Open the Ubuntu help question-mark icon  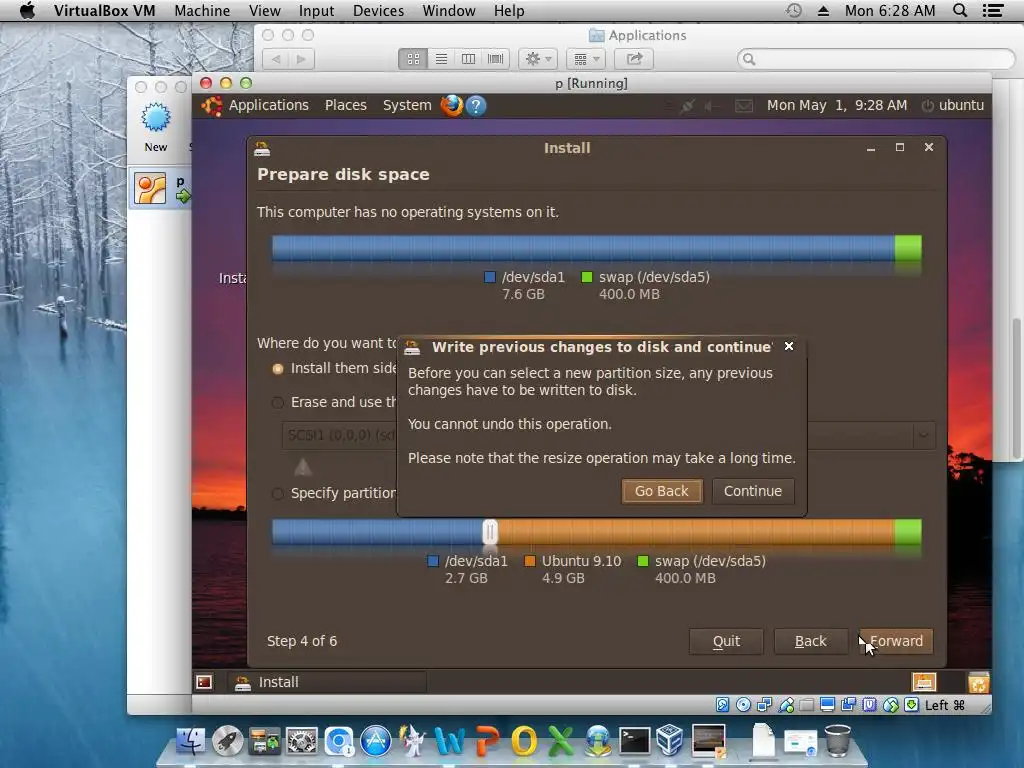[x=476, y=105]
